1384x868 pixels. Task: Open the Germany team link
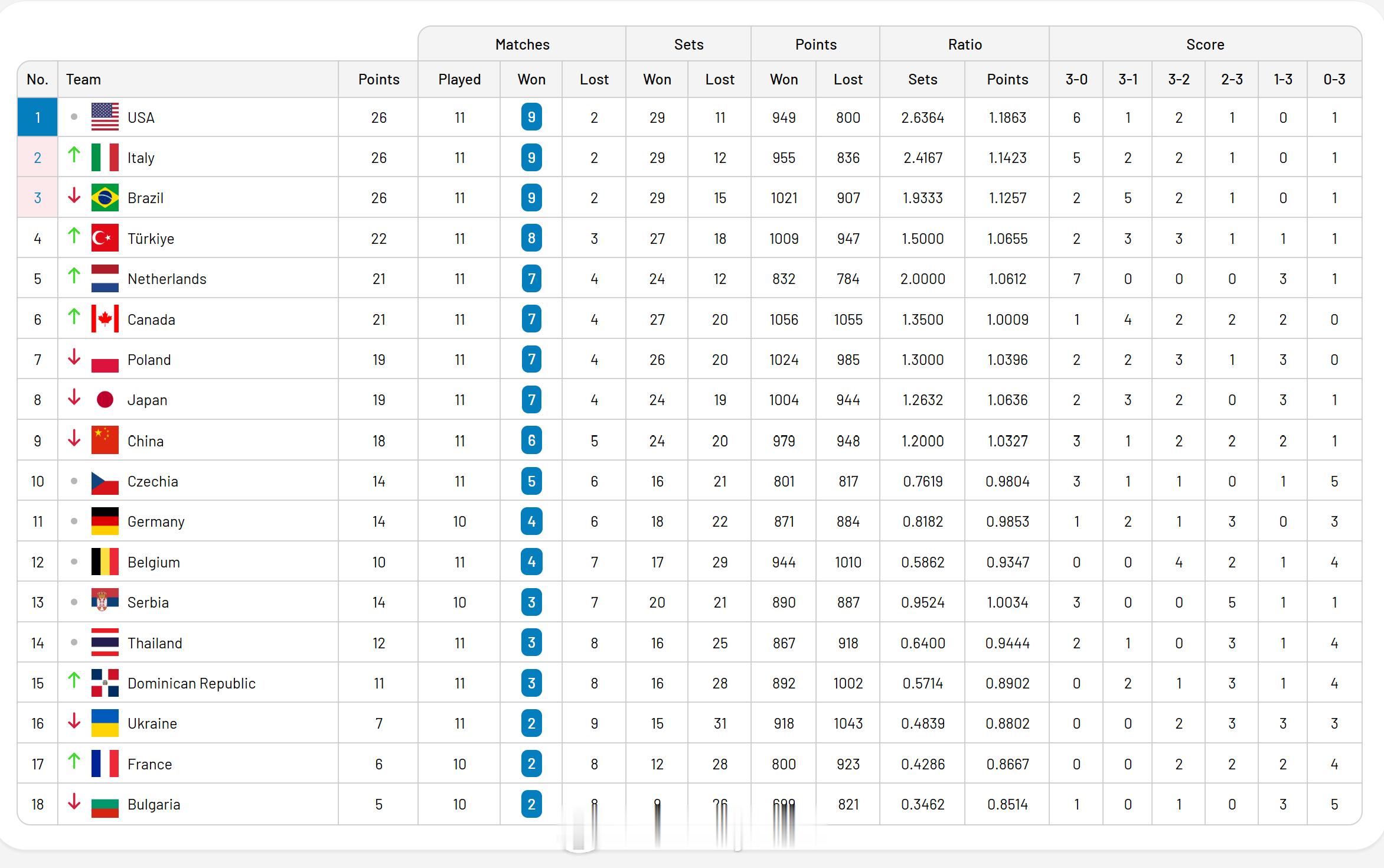point(156,521)
